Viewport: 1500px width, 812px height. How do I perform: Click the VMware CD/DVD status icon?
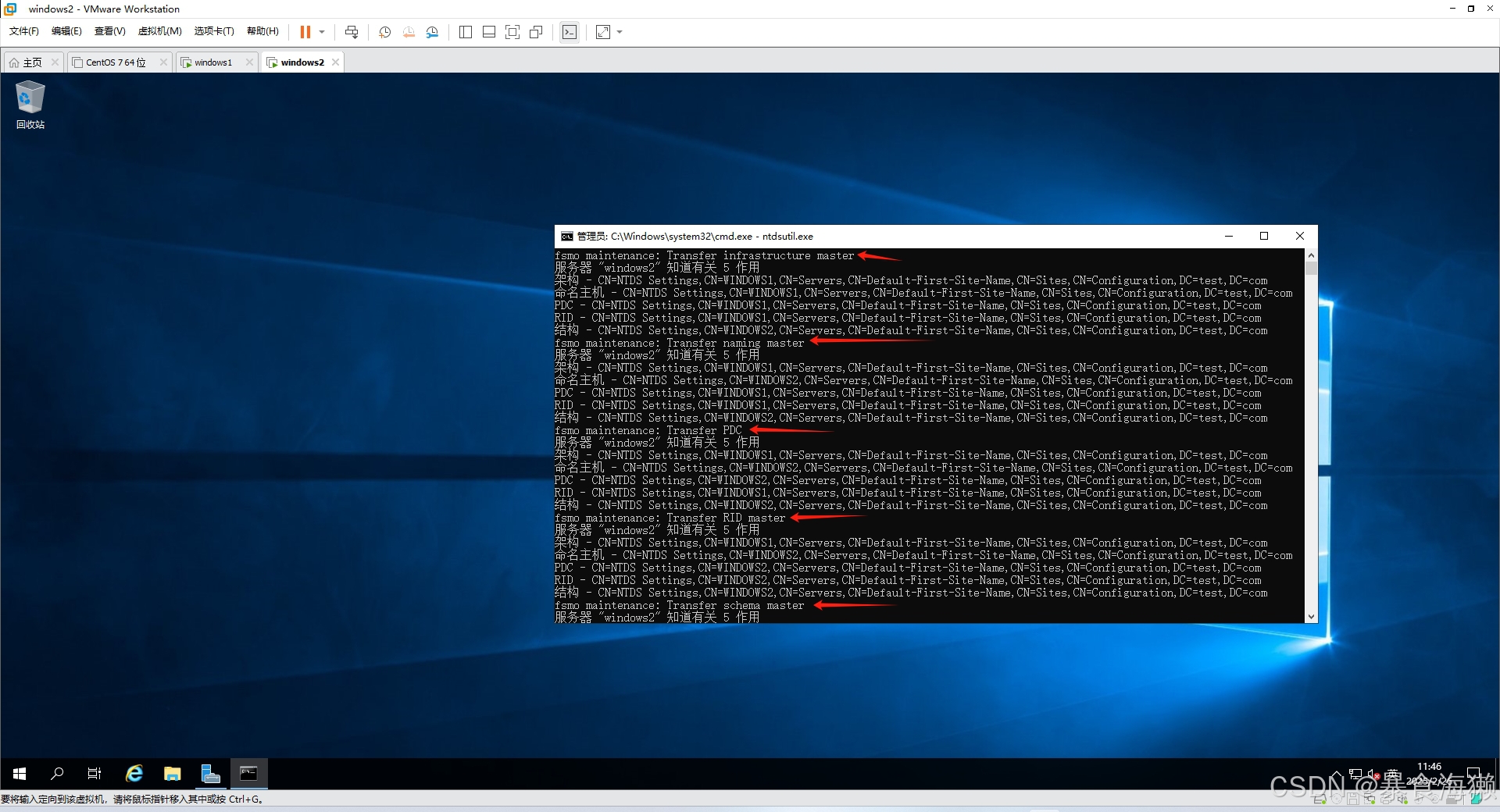click(1337, 800)
